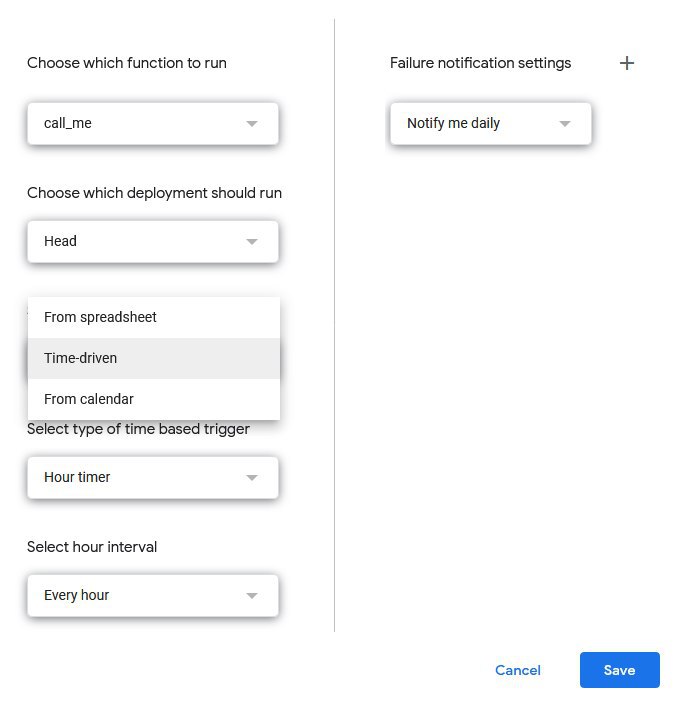This screenshot has height=705, width=696.
Task: Click the Select hour interval label
Action: point(92,547)
